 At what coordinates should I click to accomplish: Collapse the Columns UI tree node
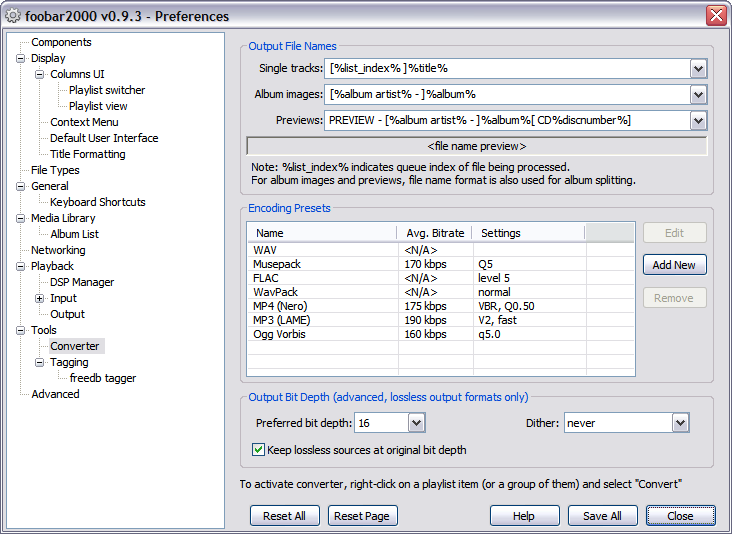(x=40, y=74)
